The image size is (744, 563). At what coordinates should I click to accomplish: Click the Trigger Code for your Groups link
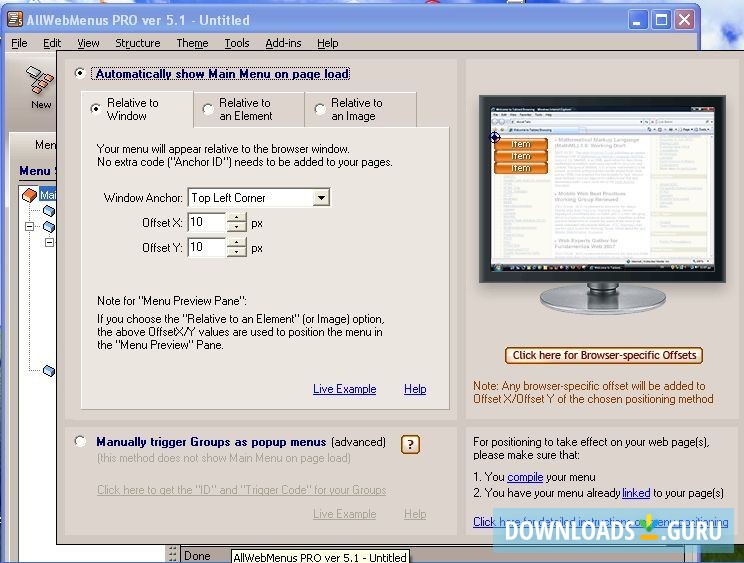[242, 490]
